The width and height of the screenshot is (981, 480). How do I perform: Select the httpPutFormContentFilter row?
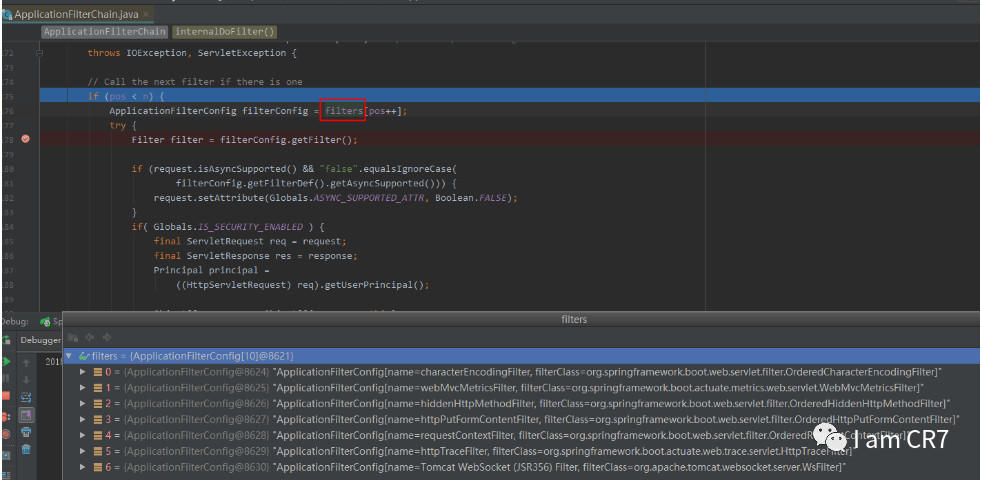(521, 419)
